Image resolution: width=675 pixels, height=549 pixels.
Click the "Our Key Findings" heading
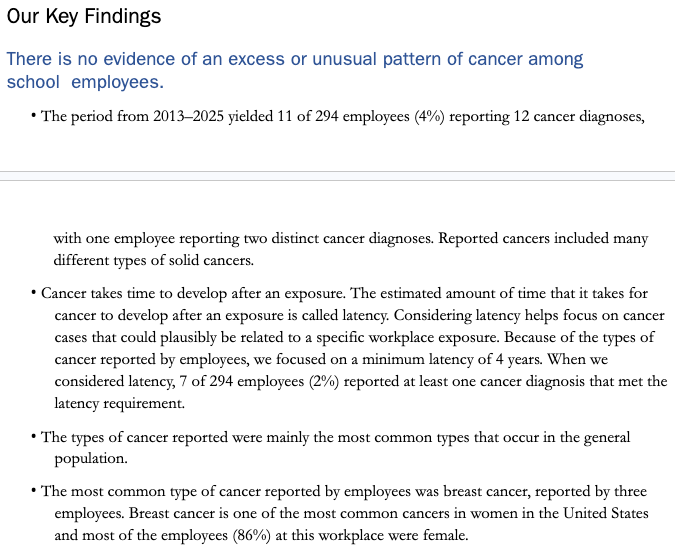tap(83, 18)
